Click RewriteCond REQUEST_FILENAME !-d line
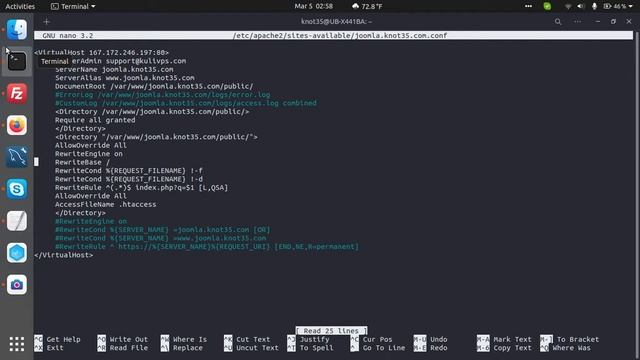Screen dimensions: 640x360 coord(129,179)
